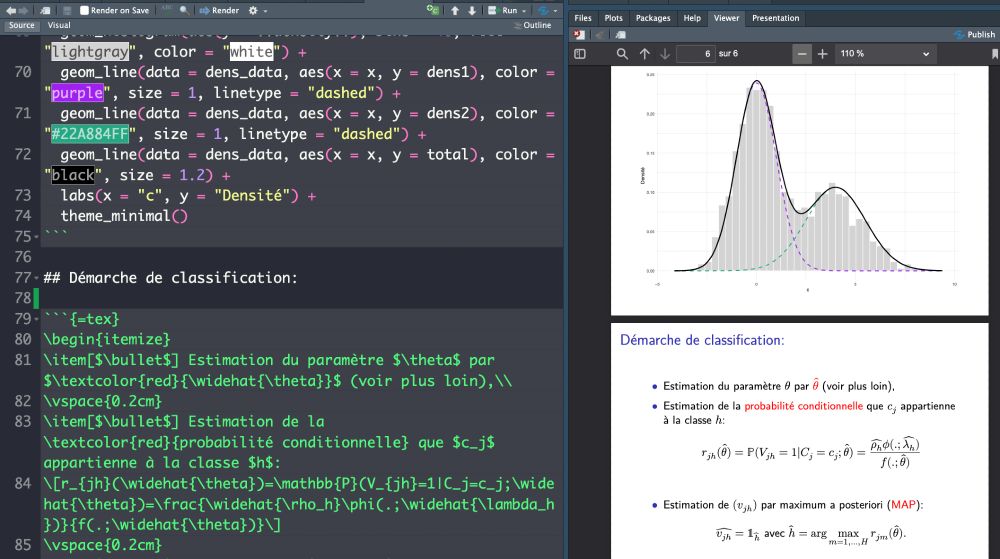The height and width of the screenshot is (559, 1000).
Task: Click the "## Démarche de classification:" heading line
Action: 170,278
